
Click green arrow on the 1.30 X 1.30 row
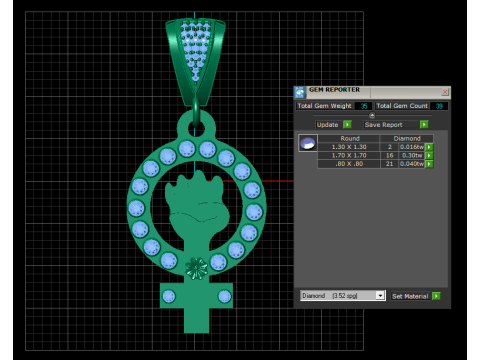tap(429, 147)
